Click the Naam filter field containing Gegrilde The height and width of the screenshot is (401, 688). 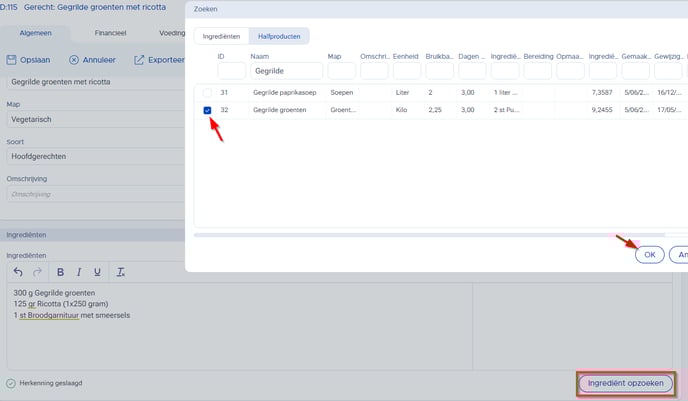pyautogui.click(x=286, y=72)
